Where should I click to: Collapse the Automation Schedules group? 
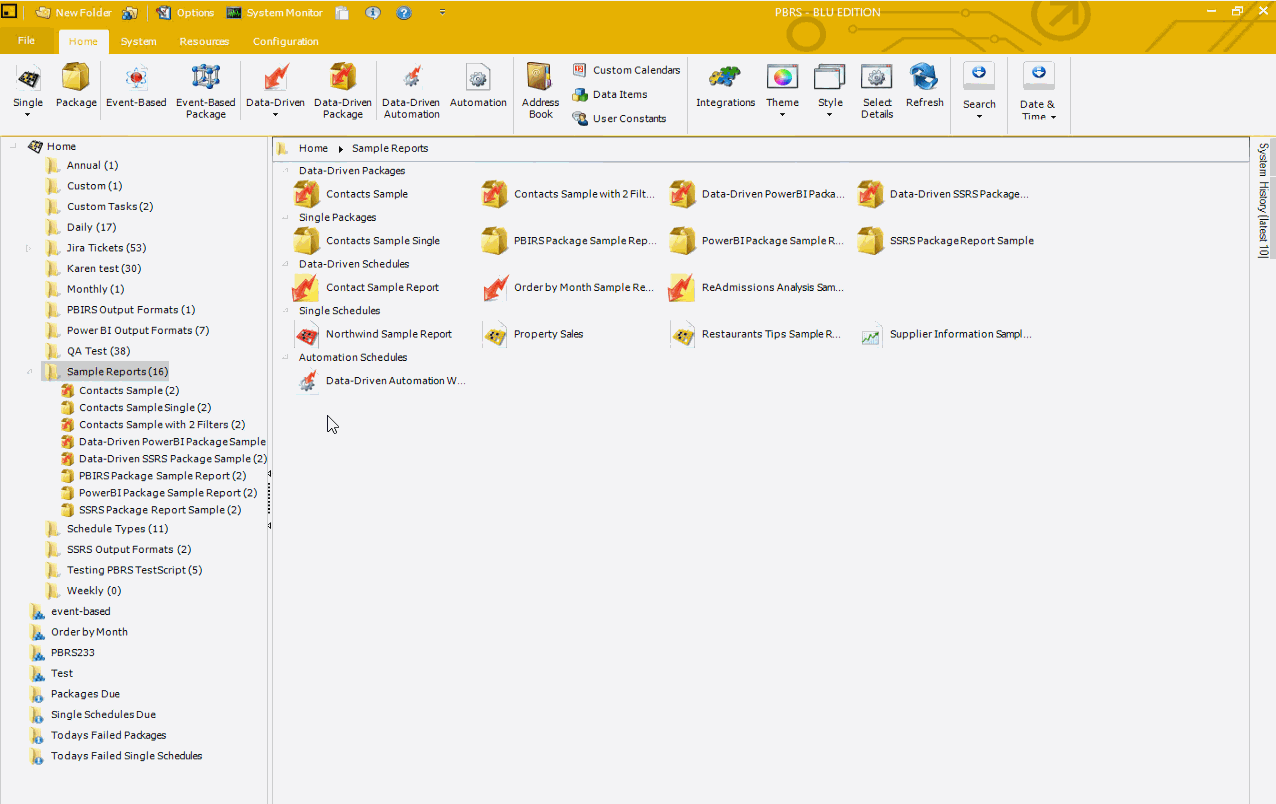click(288, 357)
